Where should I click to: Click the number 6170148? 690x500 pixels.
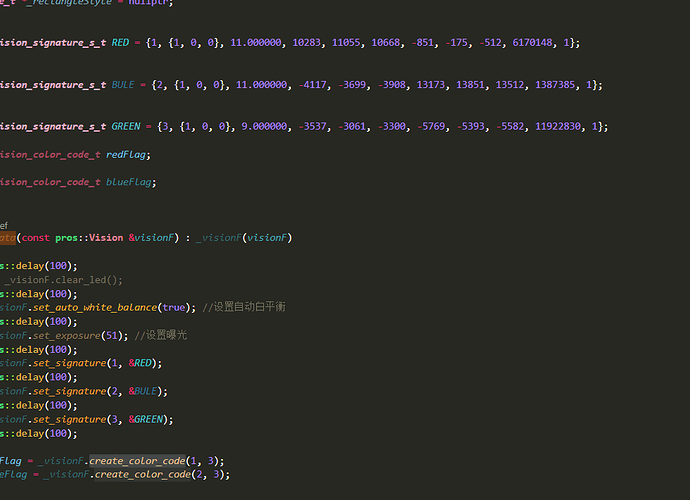(532, 43)
